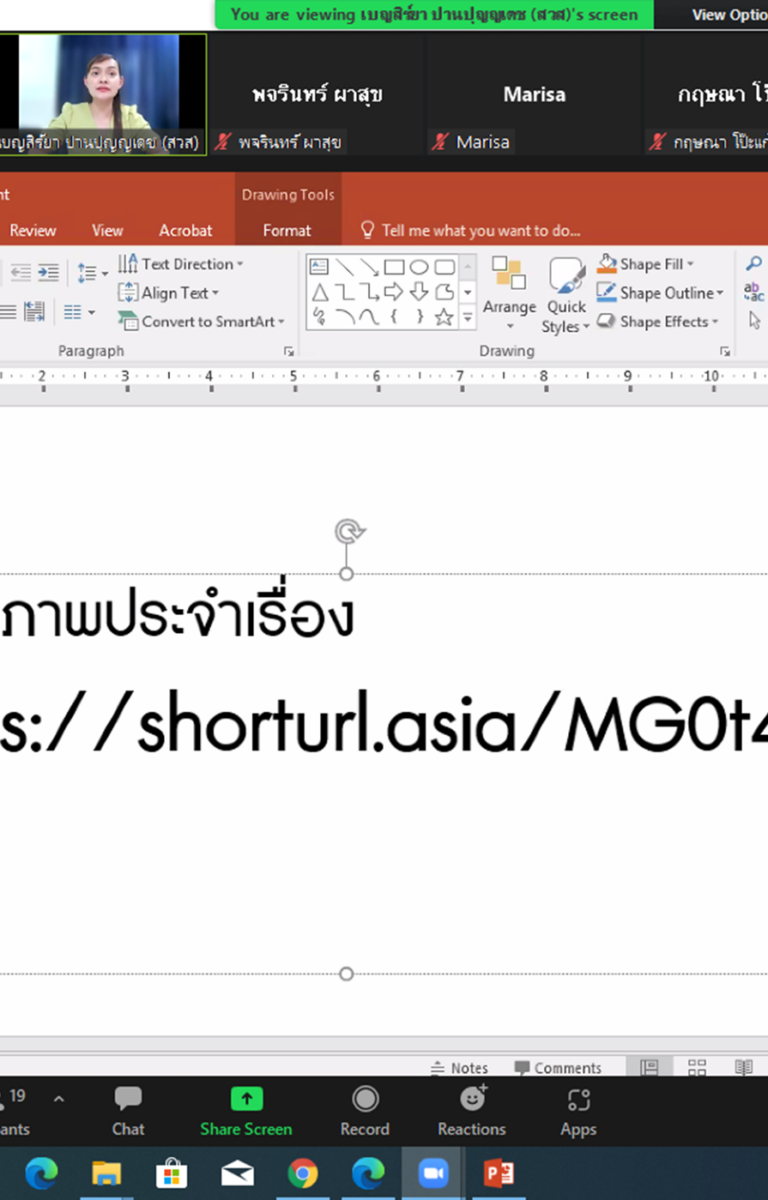Open the Shape Fill dropdown

[646, 264]
